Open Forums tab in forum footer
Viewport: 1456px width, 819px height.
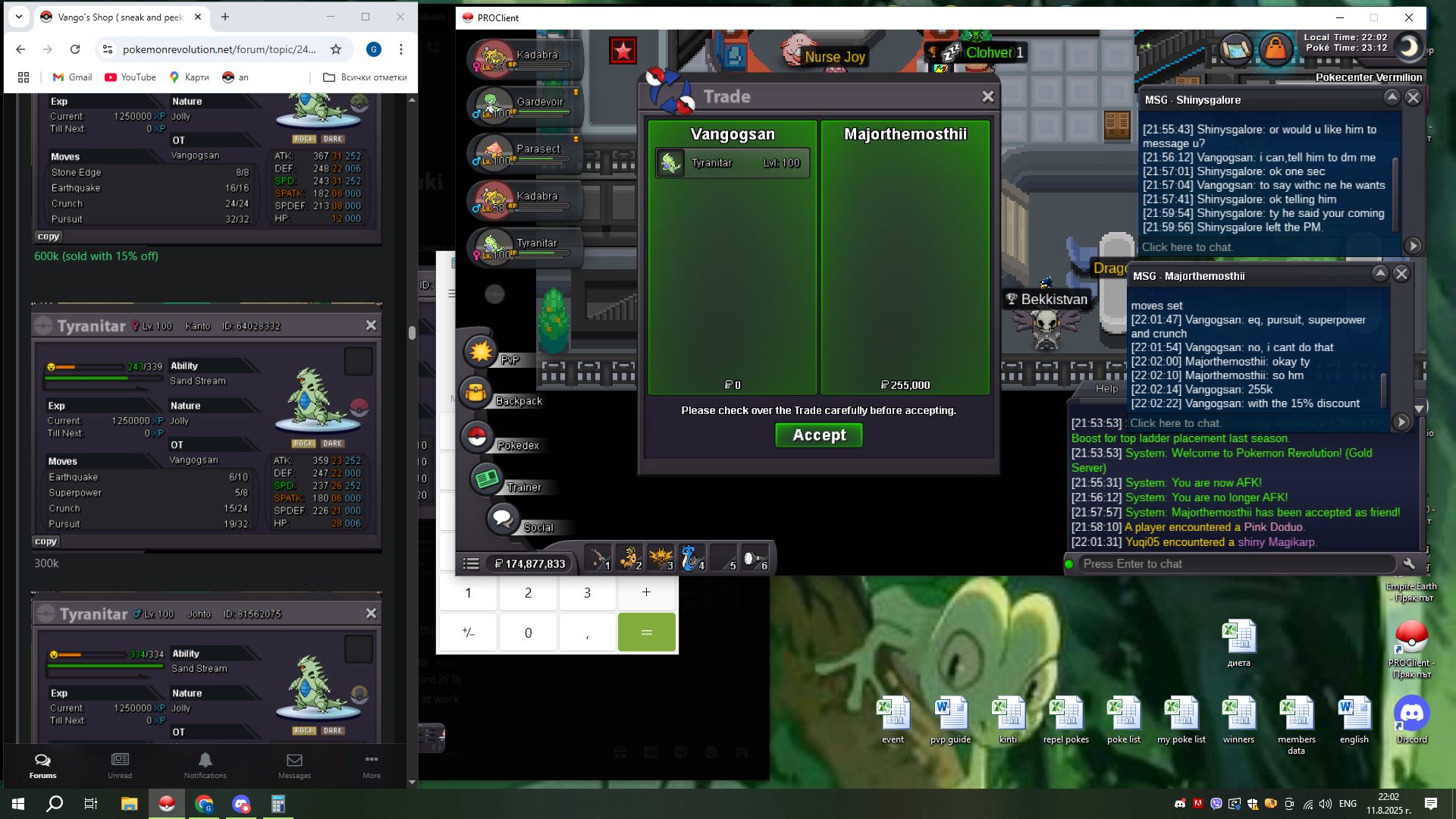click(x=42, y=766)
